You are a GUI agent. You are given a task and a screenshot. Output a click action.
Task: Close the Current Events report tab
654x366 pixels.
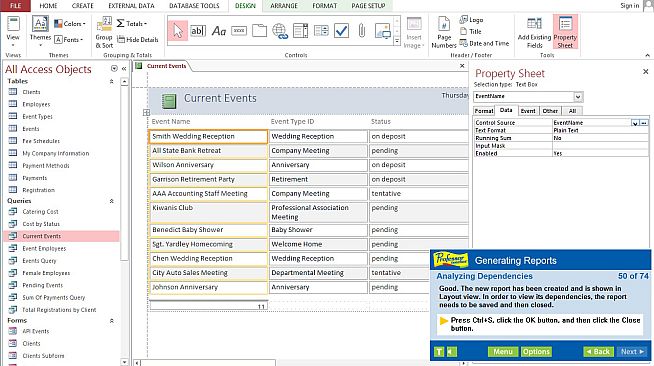462,66
